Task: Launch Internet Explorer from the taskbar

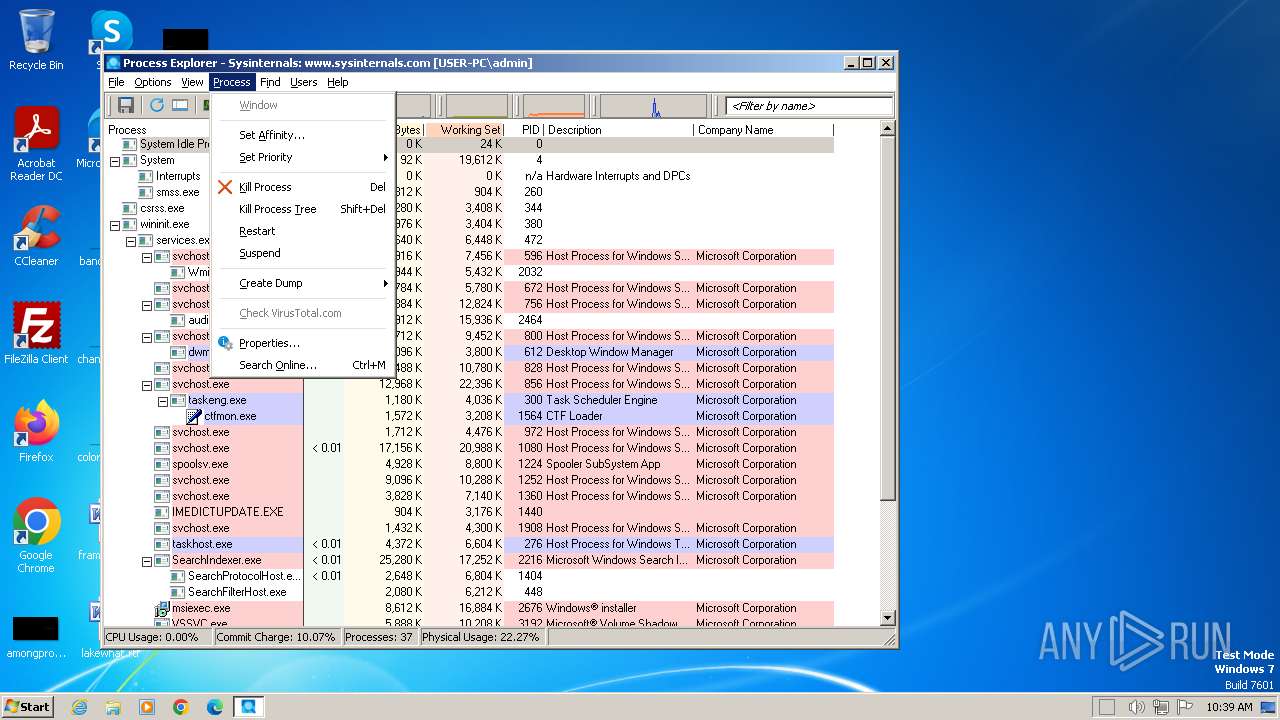Action: click(x=79, y=707)
